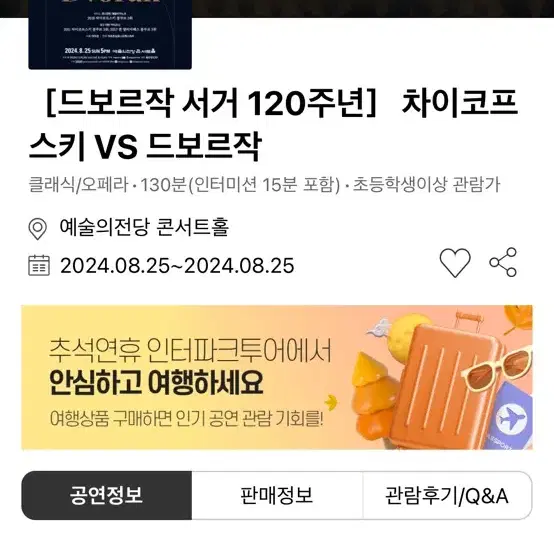
Task: Tap the passport airplane icon in banner
Action: click(x=510, y=418)
